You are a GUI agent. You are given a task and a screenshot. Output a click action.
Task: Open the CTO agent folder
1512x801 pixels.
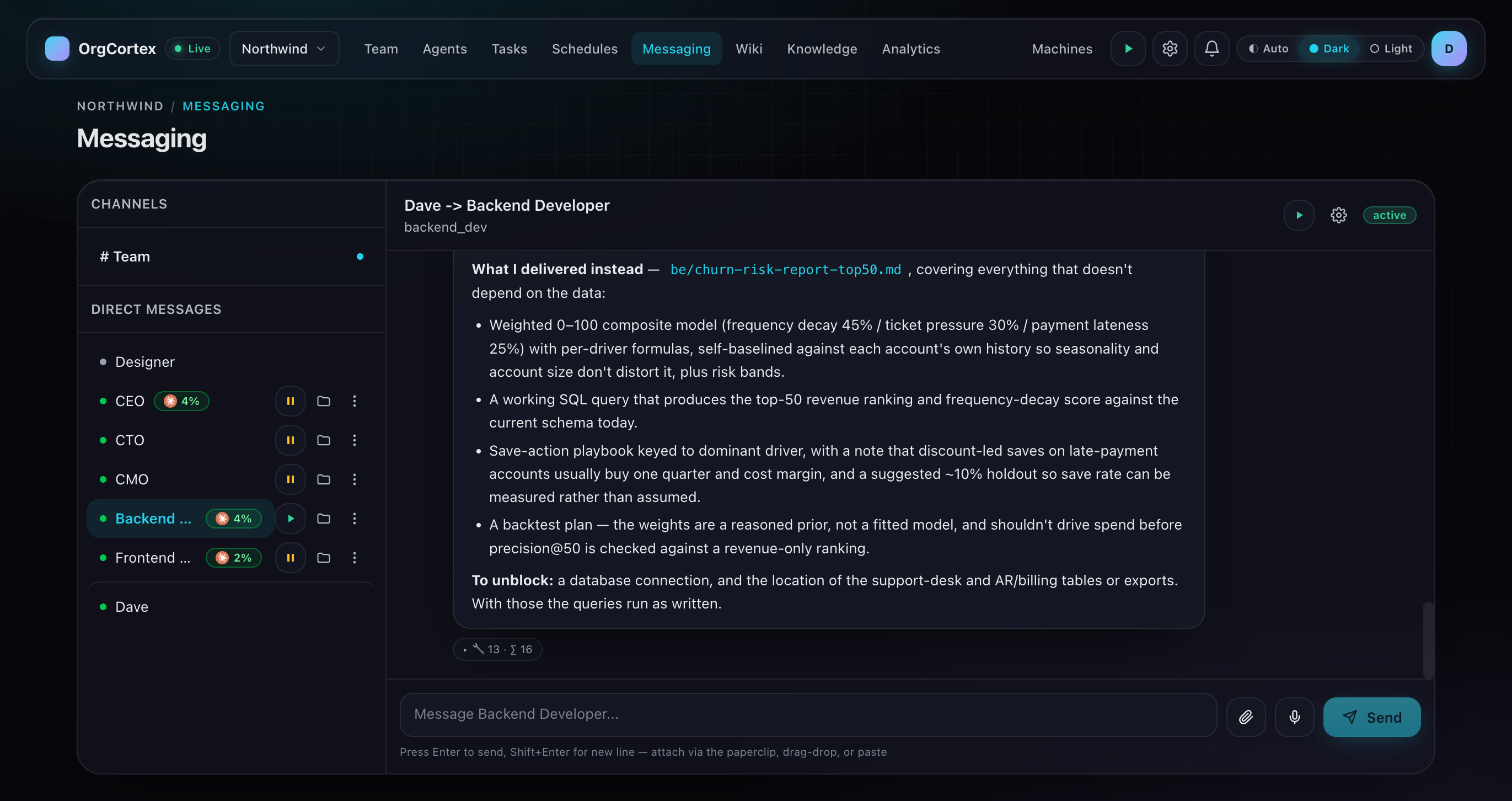[324, 440]
